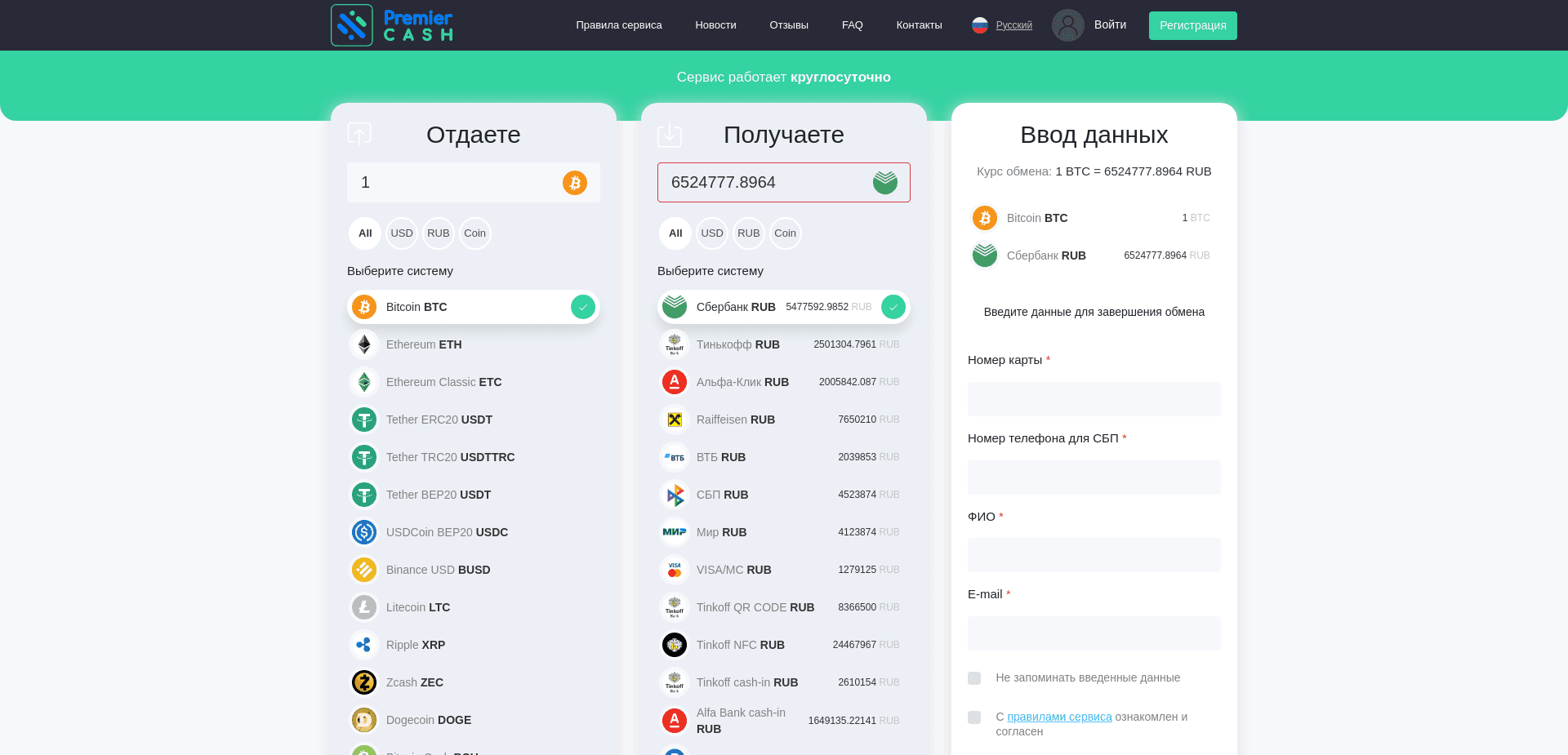Filter Отдаете list by Coin
1568x755 pixels.
point(474,233)
